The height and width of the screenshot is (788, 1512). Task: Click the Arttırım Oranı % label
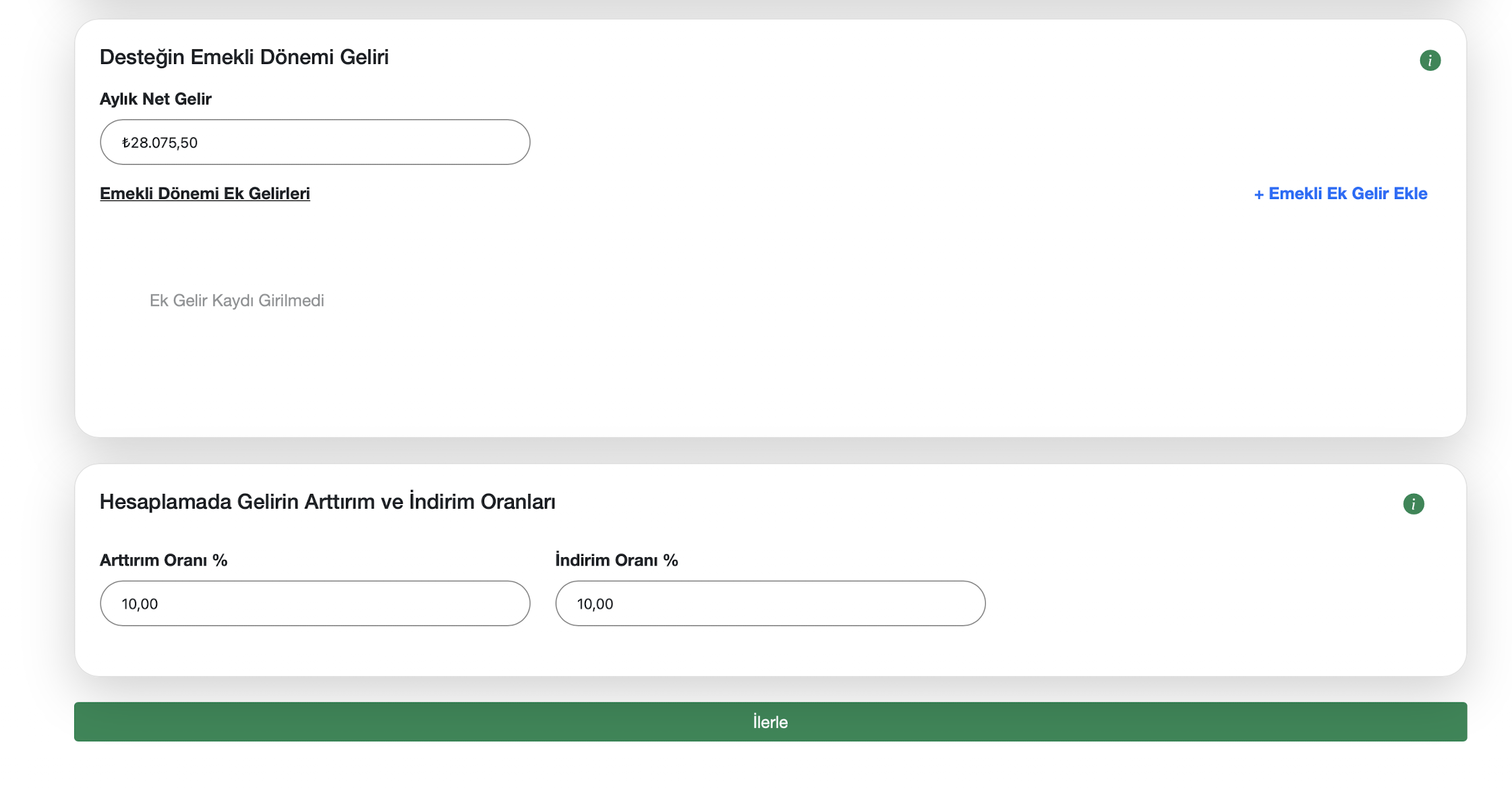[163, 561]
